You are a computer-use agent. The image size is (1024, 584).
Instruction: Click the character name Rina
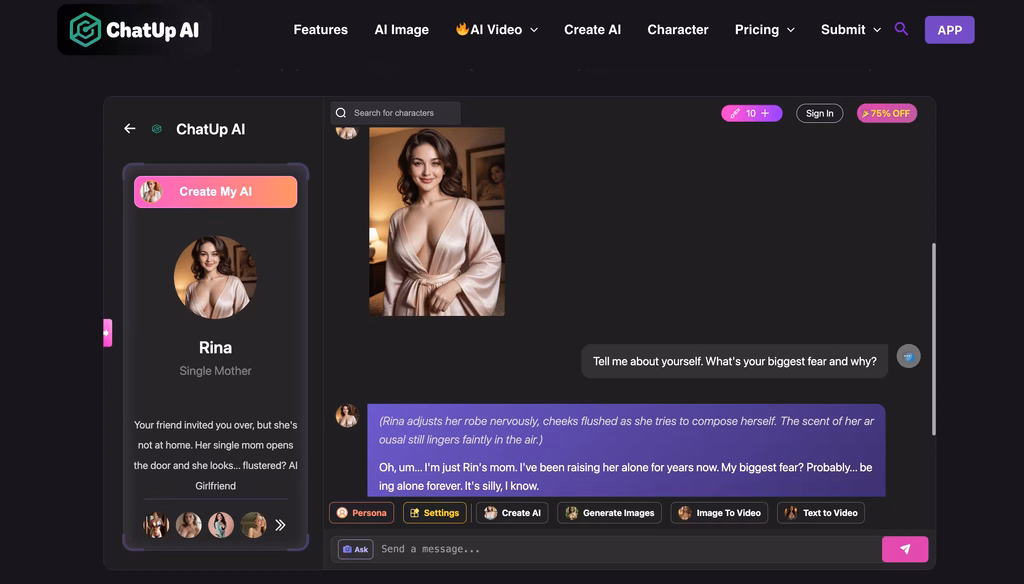(x=216, y=348)
